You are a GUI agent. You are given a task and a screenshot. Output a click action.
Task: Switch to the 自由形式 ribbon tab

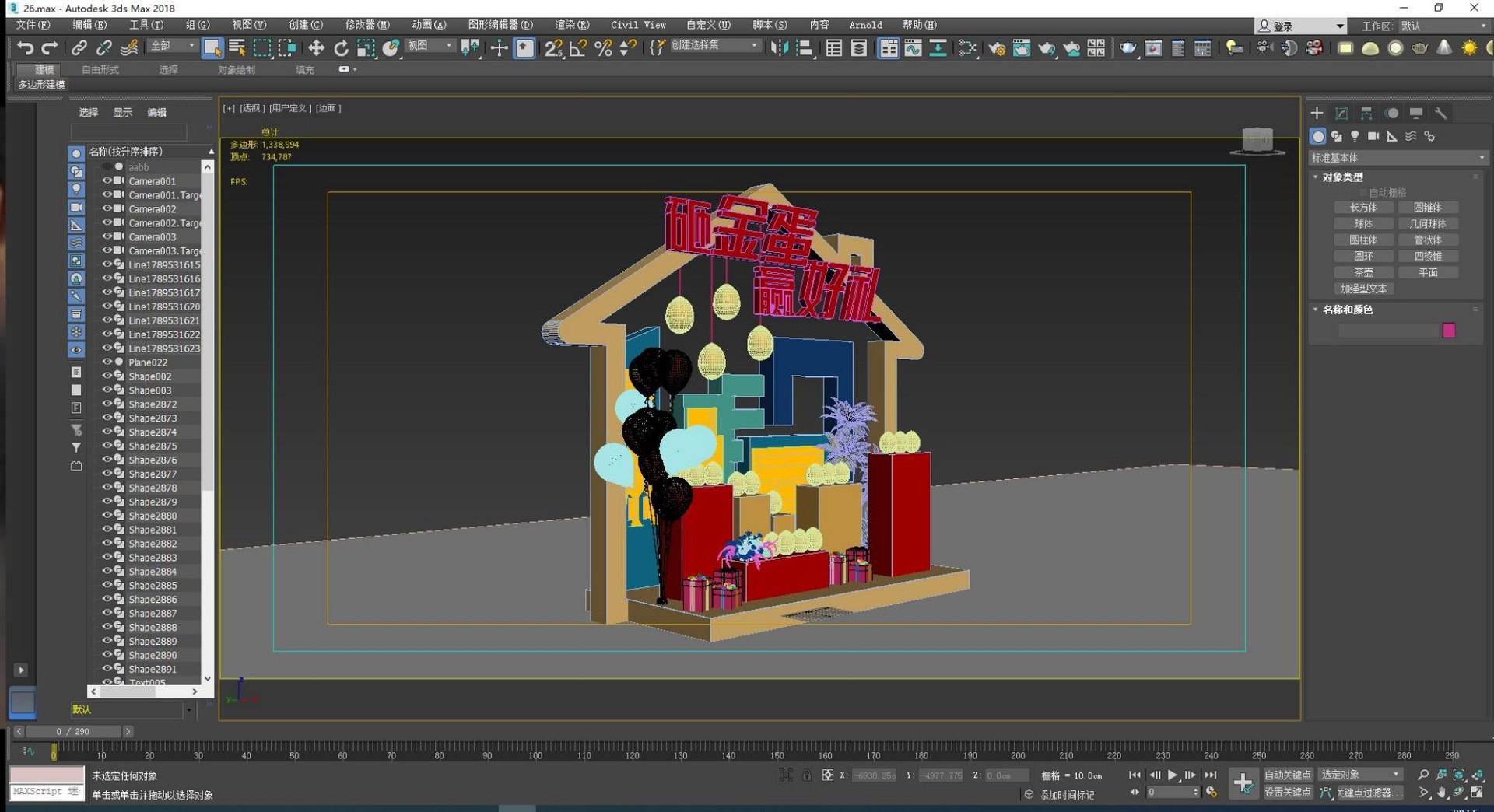[100, 70]
